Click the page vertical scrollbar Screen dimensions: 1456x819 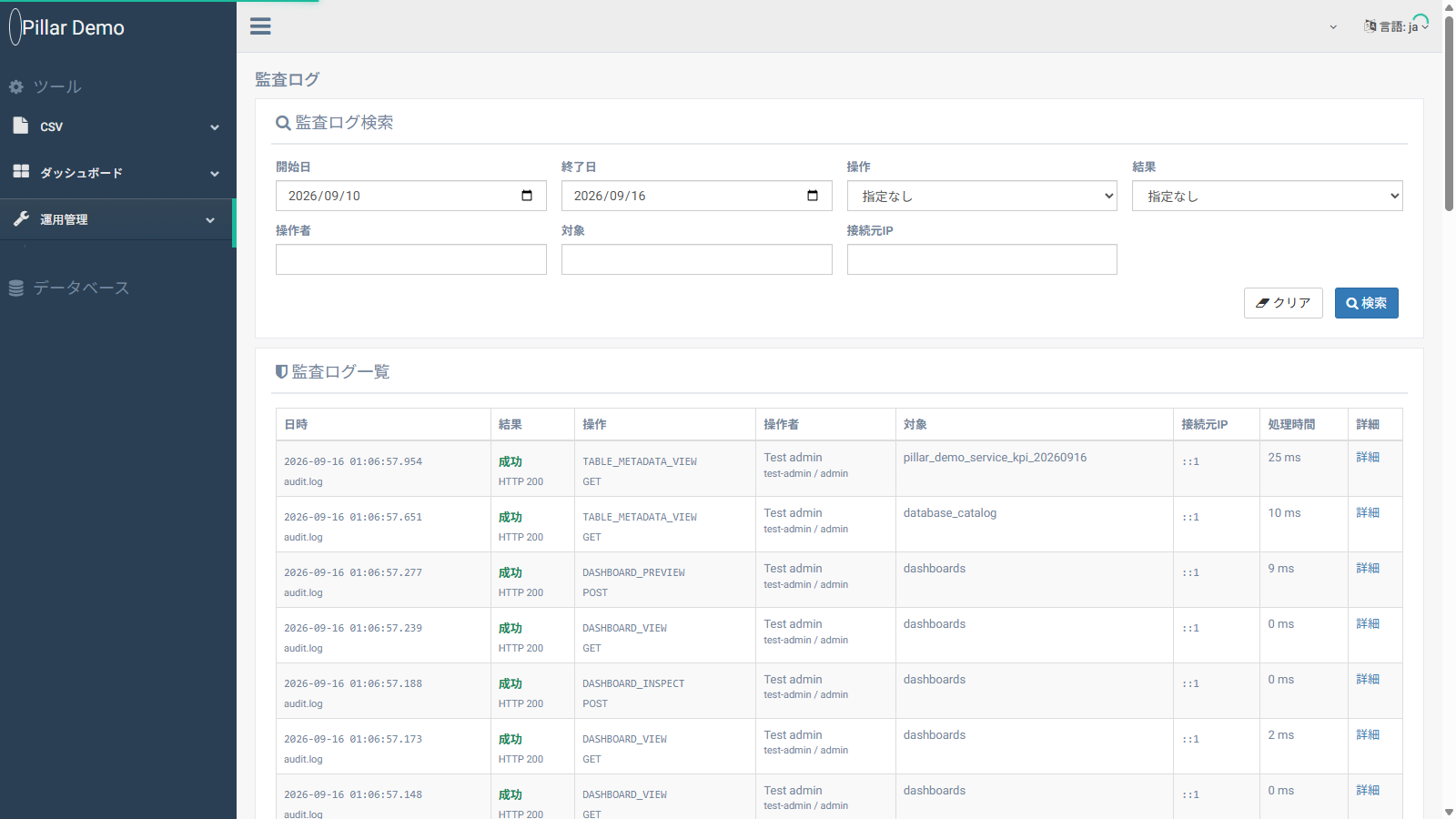1449,114
